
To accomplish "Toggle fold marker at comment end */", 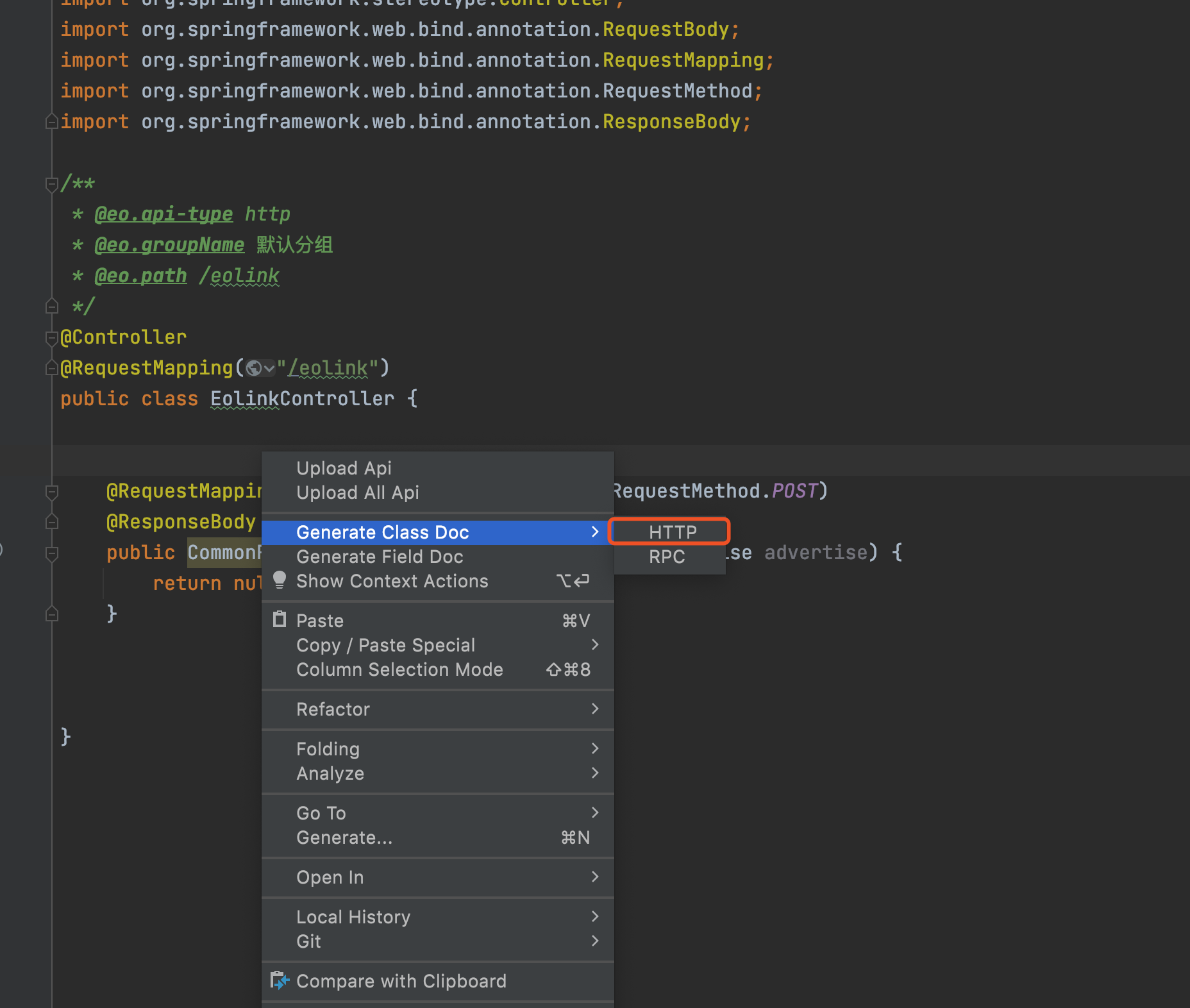I will [x=52, y=306].
